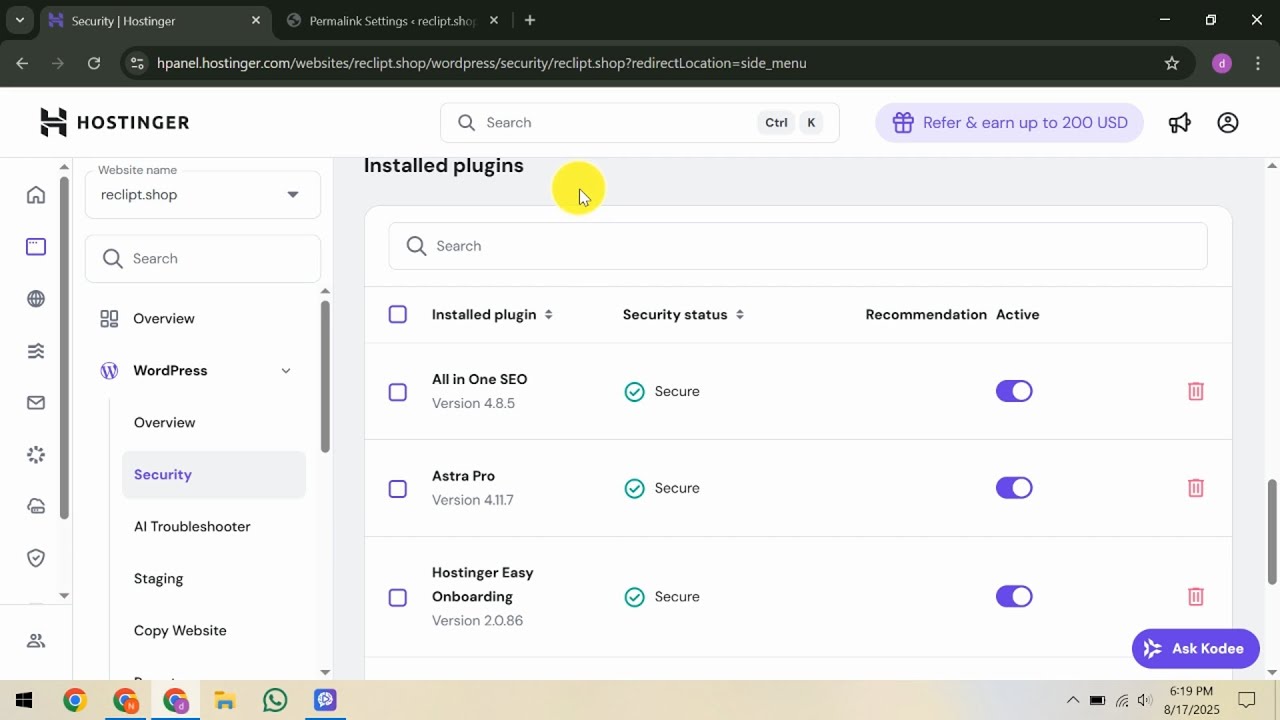This screenshot has width=1280, height=720.
Task: Check the Astra Pro checkbox
Action: pyautogui.click(x=398, y=489)
